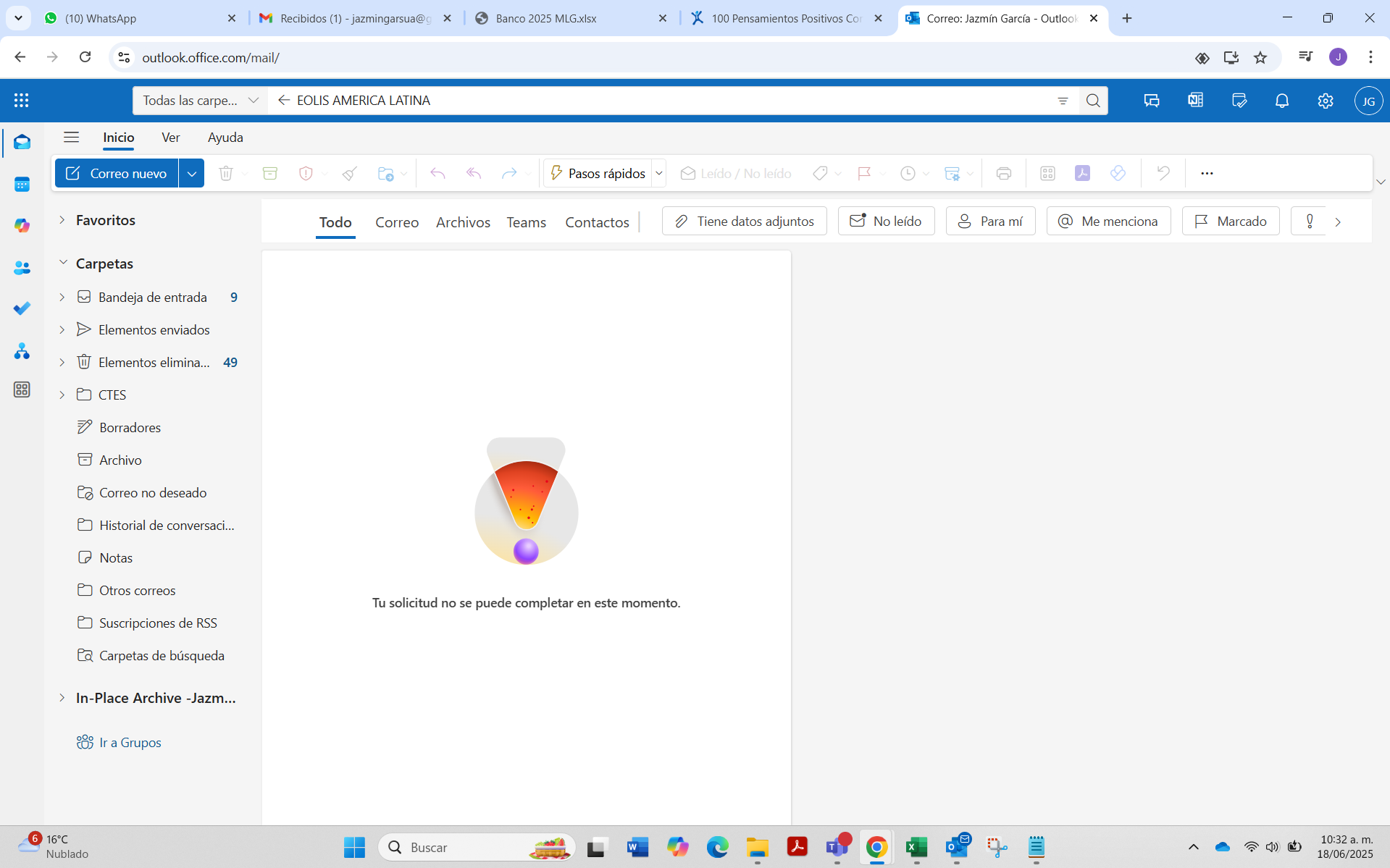Open People contacts icon in left rail
This screenshot has width=1390, height=868.
click(22, 268)
